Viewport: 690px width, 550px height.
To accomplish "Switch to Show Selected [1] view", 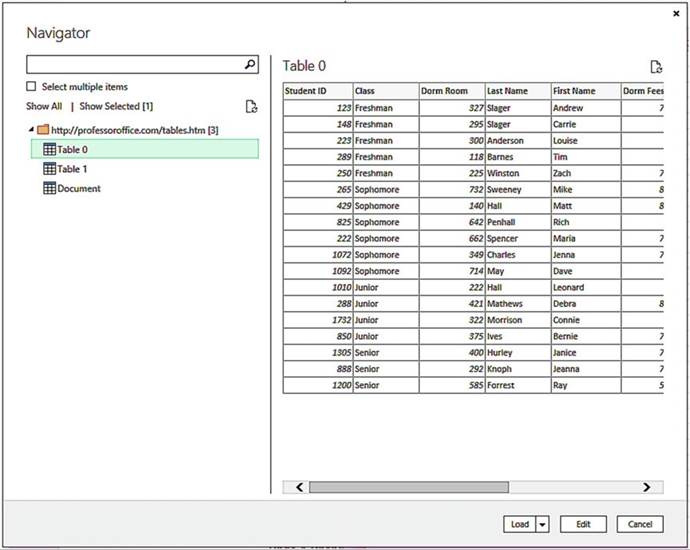I will pos(116,106).
